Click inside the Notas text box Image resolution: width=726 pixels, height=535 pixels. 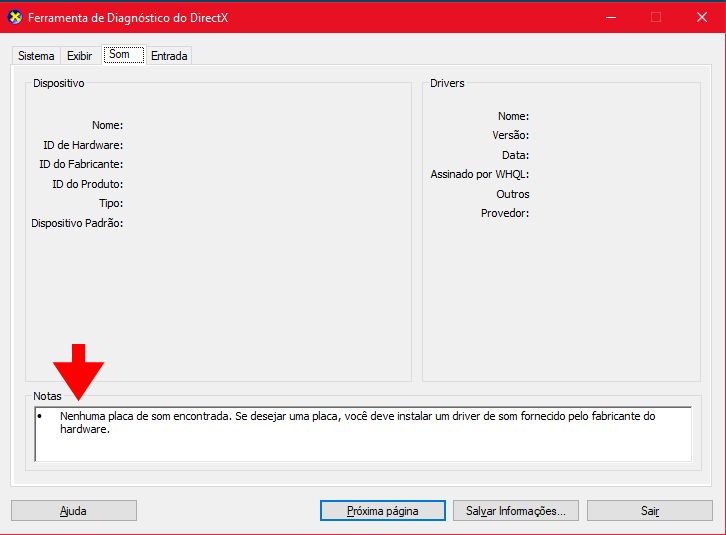363,434
